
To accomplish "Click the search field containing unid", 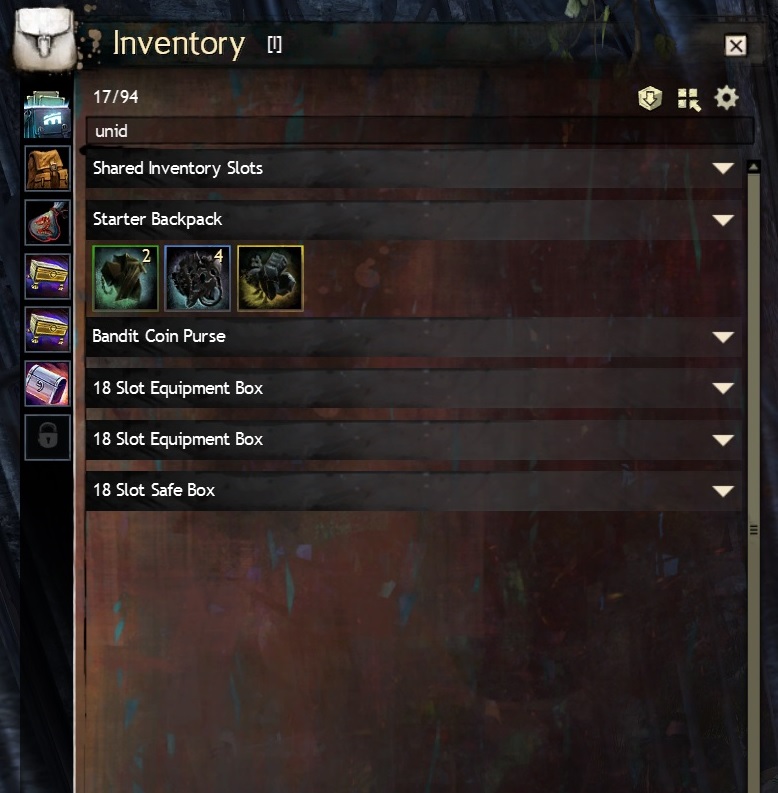I will [420, 131].
